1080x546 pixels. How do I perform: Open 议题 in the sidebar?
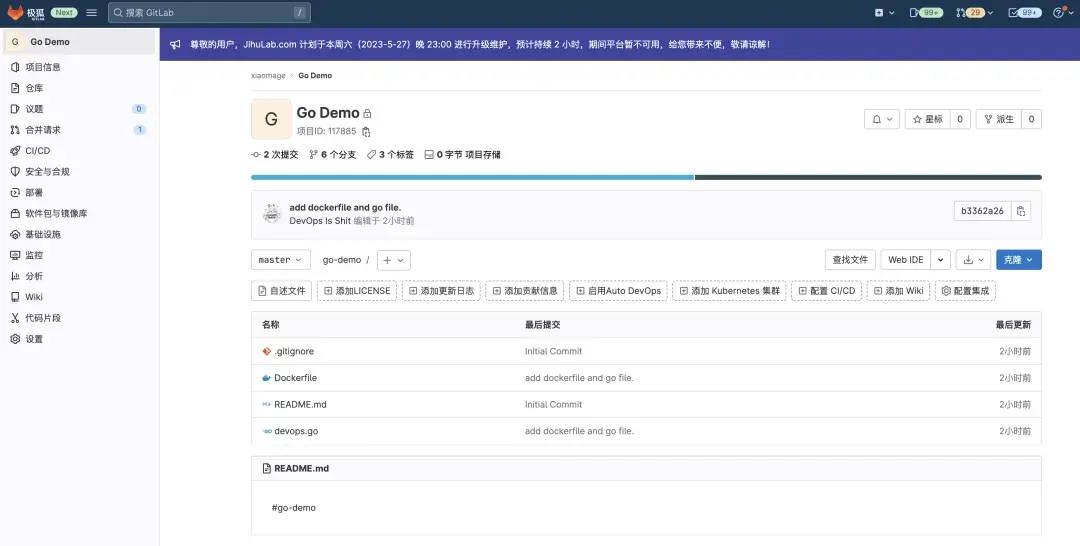34,109
